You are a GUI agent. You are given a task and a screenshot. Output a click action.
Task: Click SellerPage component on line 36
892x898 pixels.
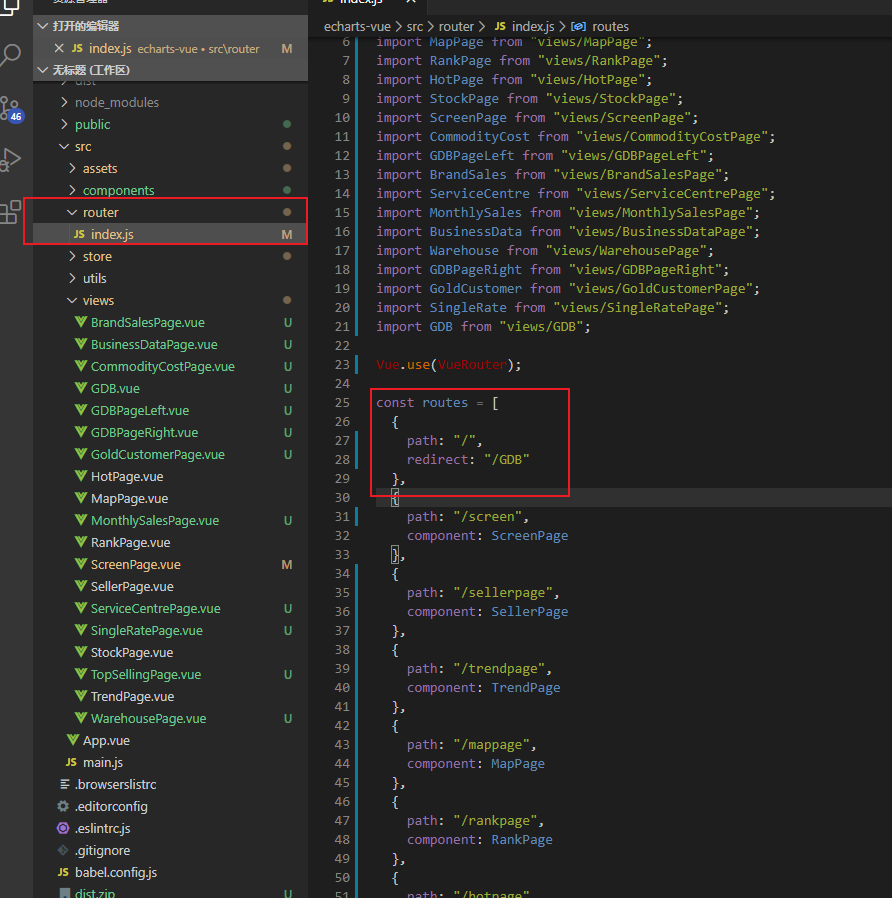click(530, 612)
